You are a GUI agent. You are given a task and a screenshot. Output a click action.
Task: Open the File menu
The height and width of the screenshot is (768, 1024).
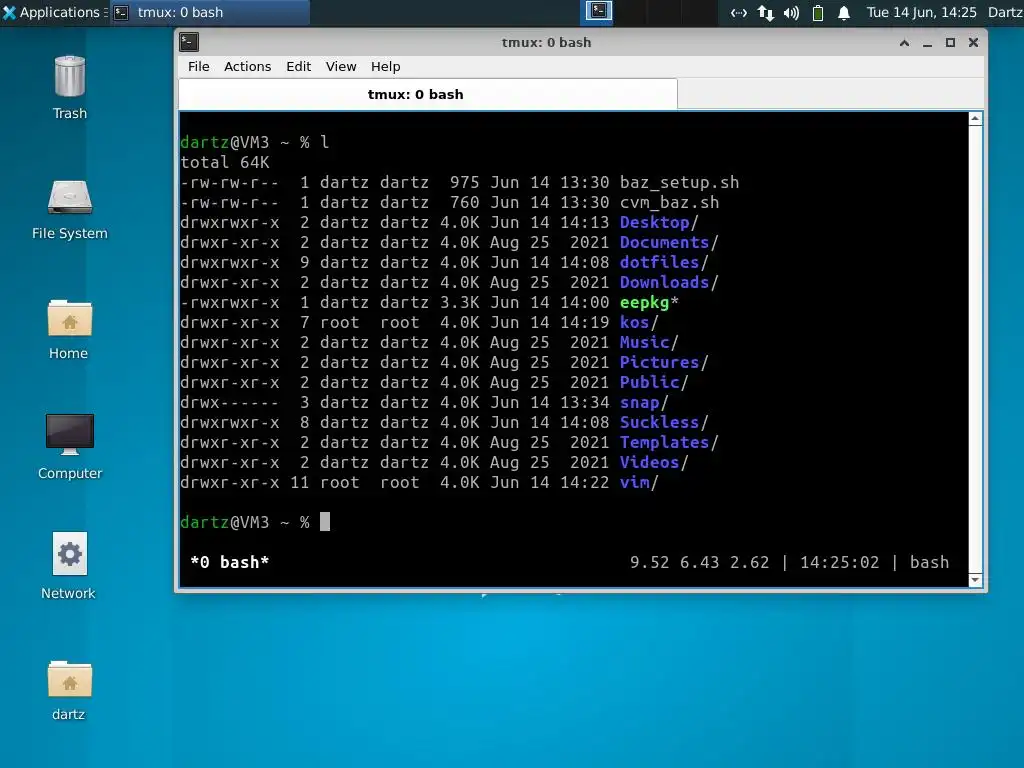199,67
